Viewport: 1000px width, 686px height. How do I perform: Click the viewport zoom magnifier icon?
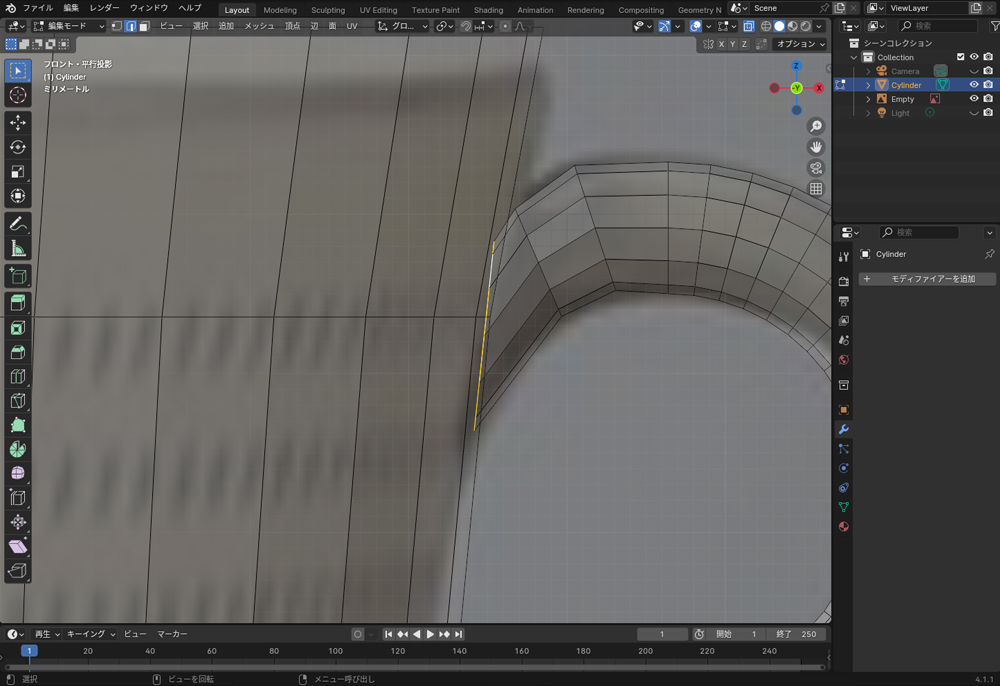(x=816, y=126)
